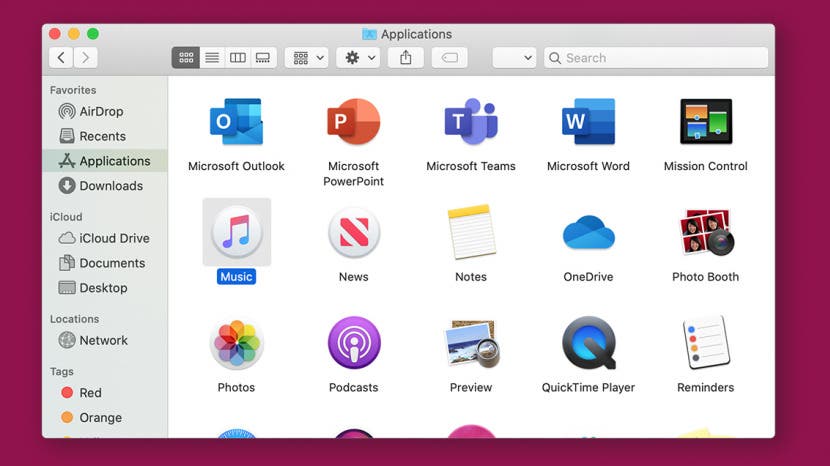Image resolution: width=830 pixels, height=466 pixels.
Task: Click the Microsoft Outlook label
Action: [236, 166]
